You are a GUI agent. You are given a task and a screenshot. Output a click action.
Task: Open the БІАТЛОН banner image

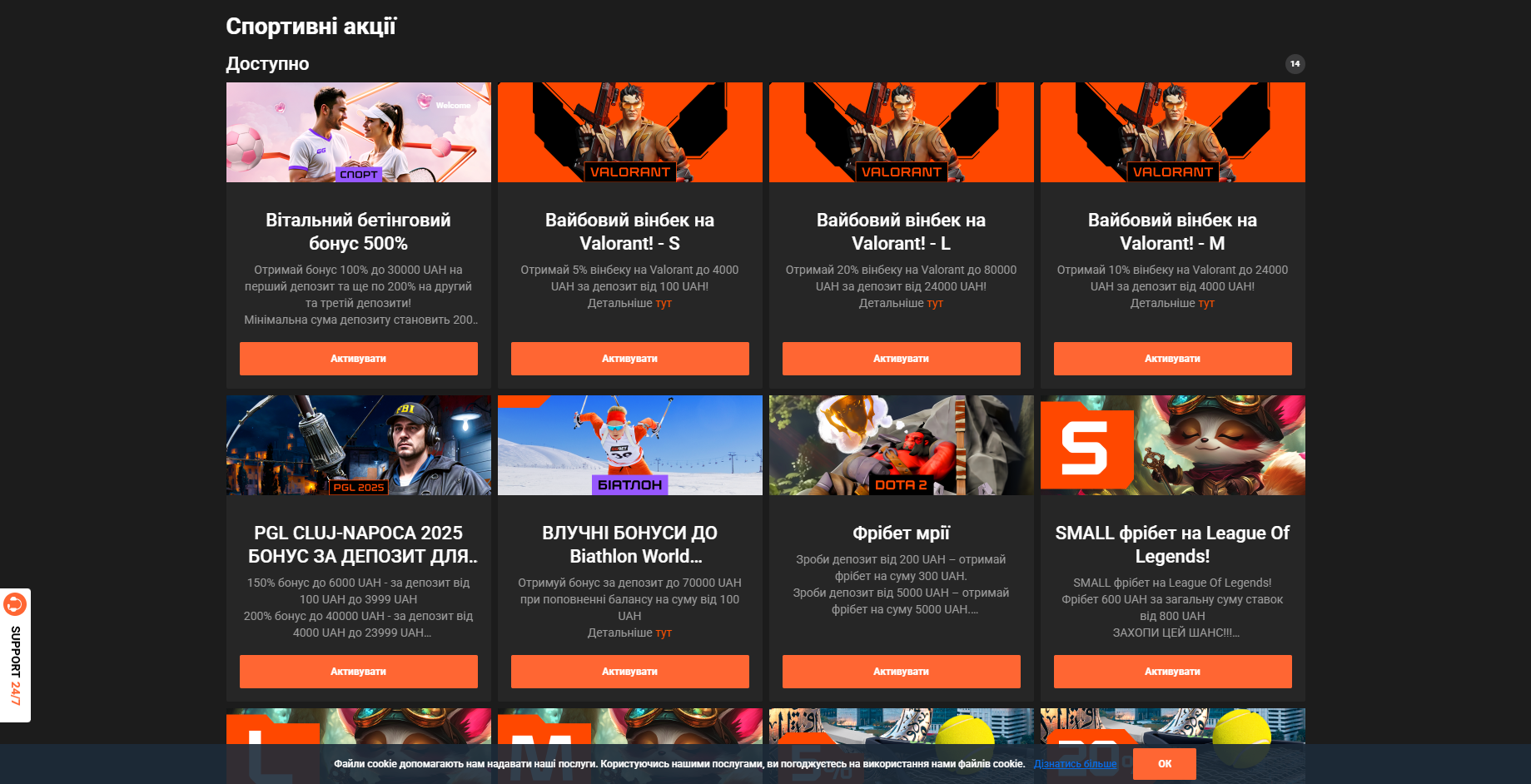point(629,445)
